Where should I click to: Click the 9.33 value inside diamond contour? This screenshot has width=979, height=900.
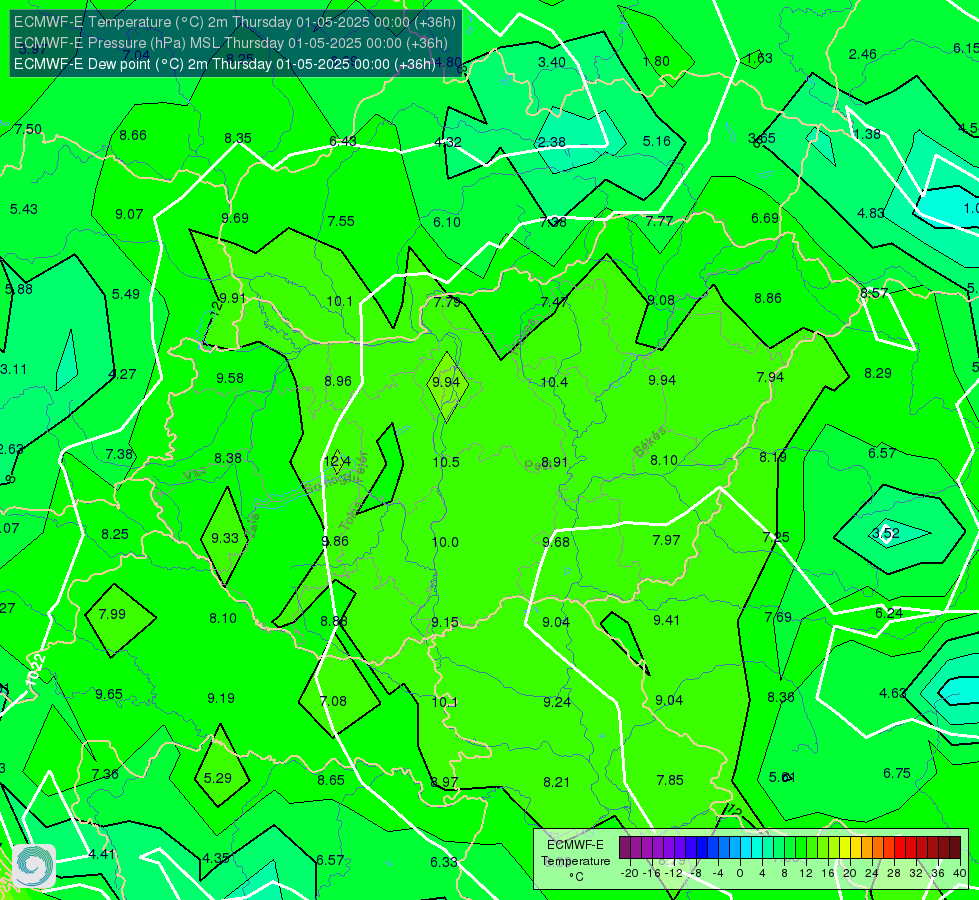tap(224, 538)
